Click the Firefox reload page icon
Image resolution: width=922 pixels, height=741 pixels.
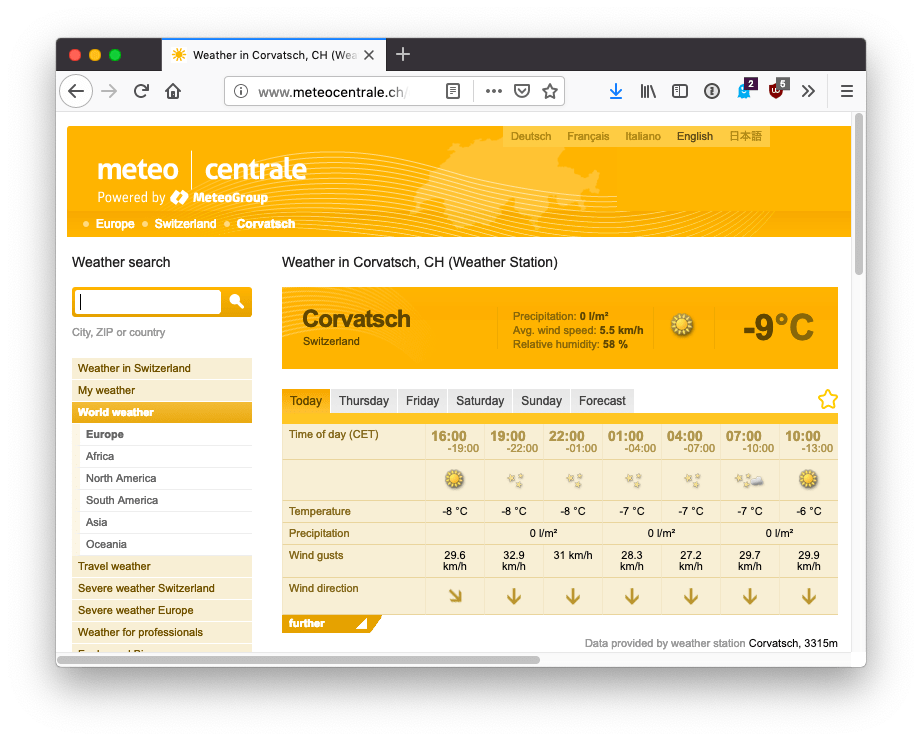coord(141,91)
